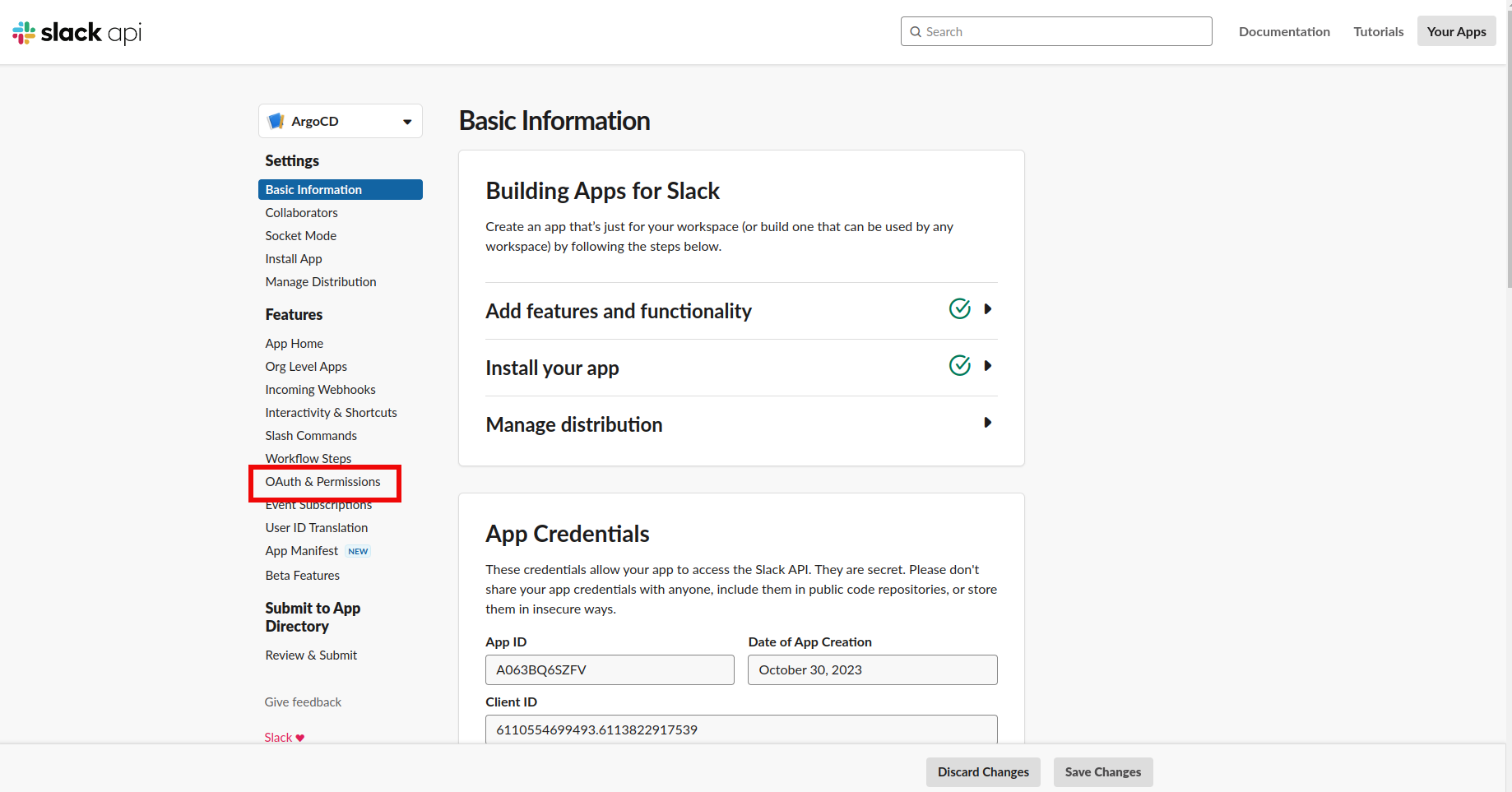Open Org Level Apps
This screenshot has height=792, width=1512.
click(x=306, y=367)
